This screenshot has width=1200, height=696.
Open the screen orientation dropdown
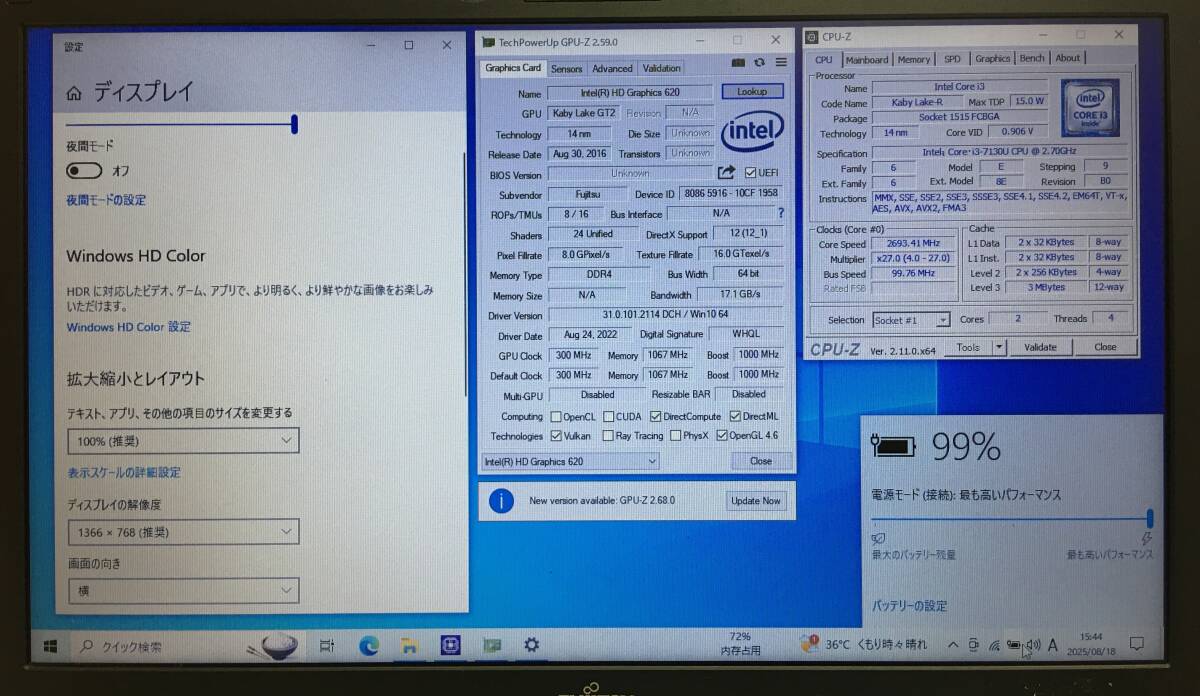click(x=183, y=591)
